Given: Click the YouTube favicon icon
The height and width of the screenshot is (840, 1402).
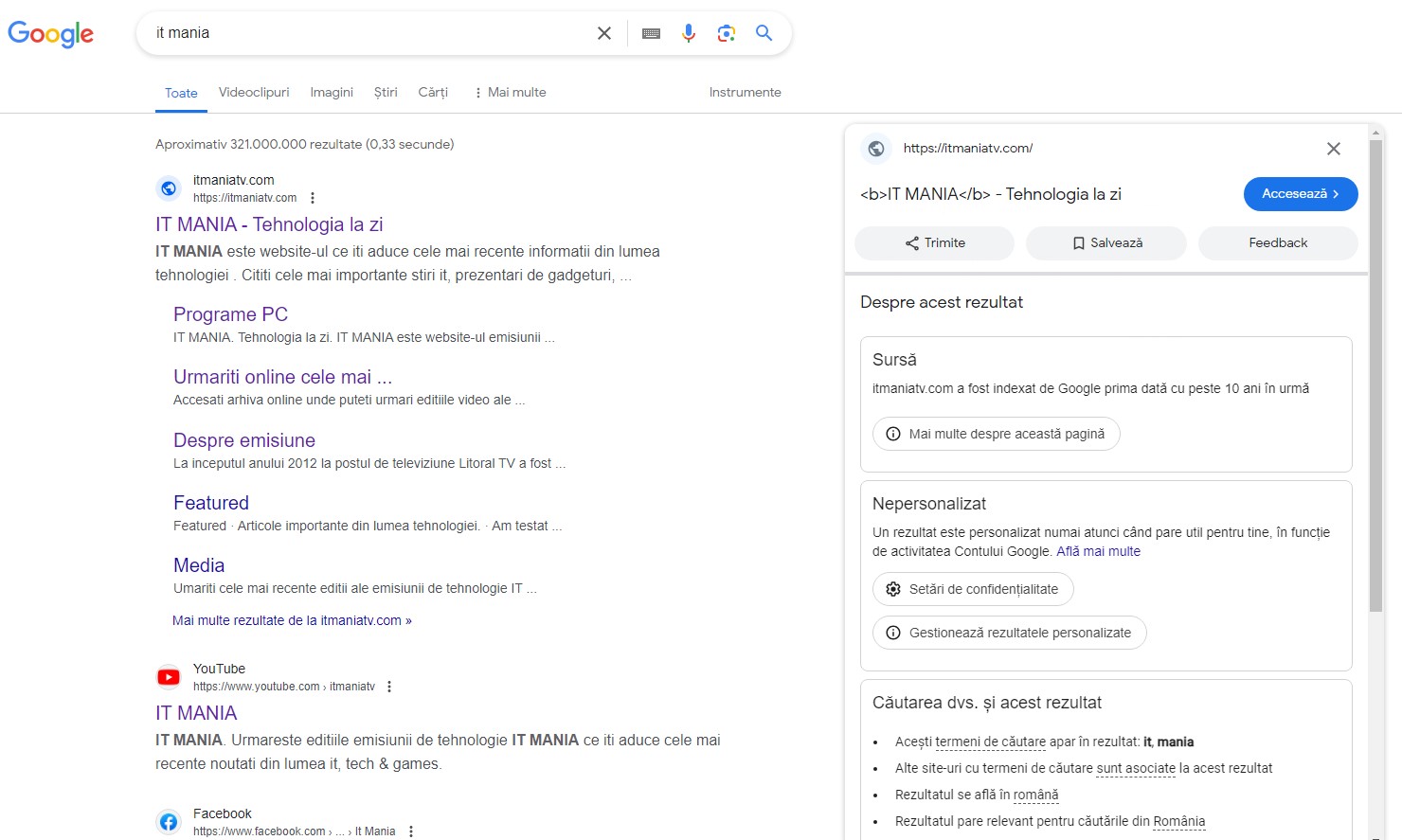Looking at the screenshot, I should (169, 677).
